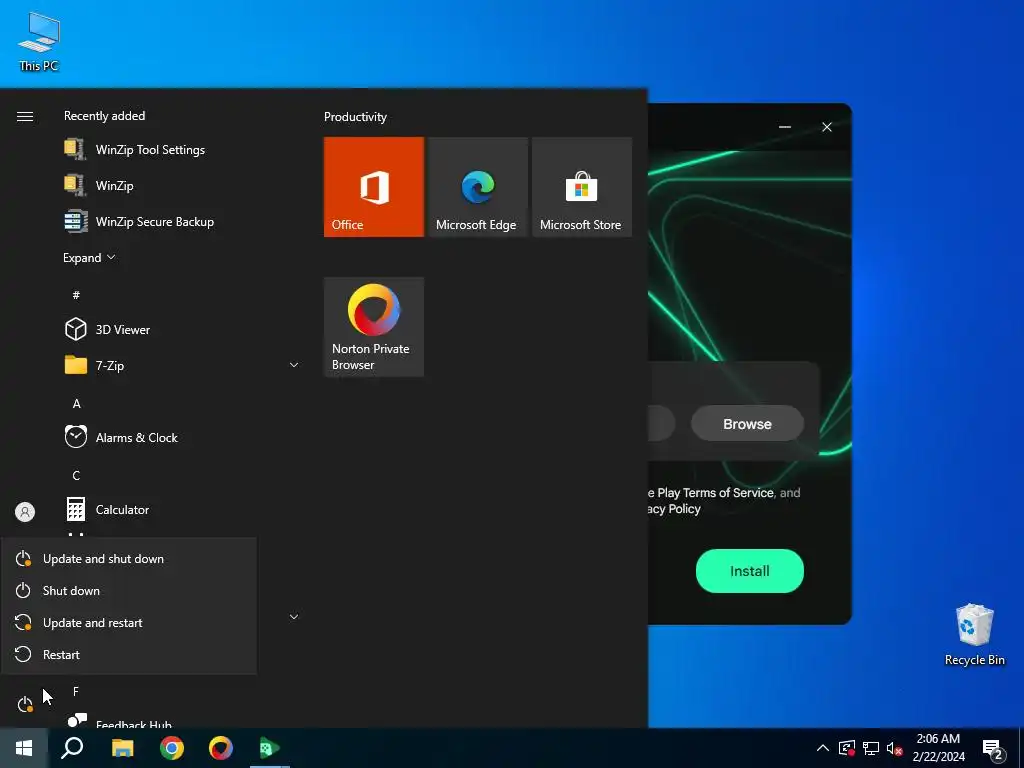Open the clock showing 2:06 AM
Viewport: 1024px width, 768px height.
(938, 748)
